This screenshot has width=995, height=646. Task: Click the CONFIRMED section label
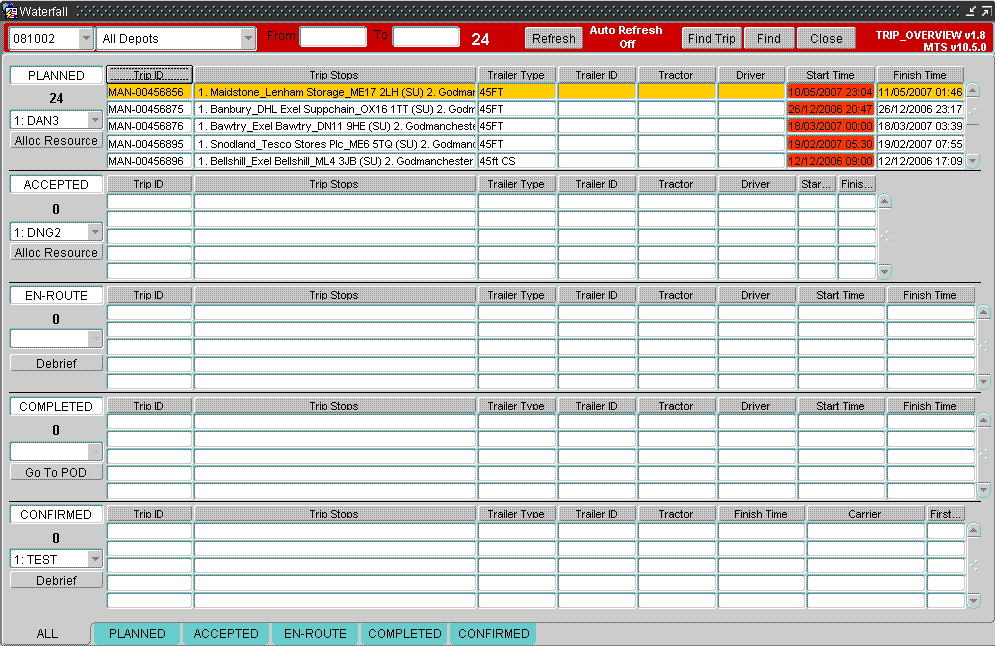pyautogui.click(x=56, y=515)
